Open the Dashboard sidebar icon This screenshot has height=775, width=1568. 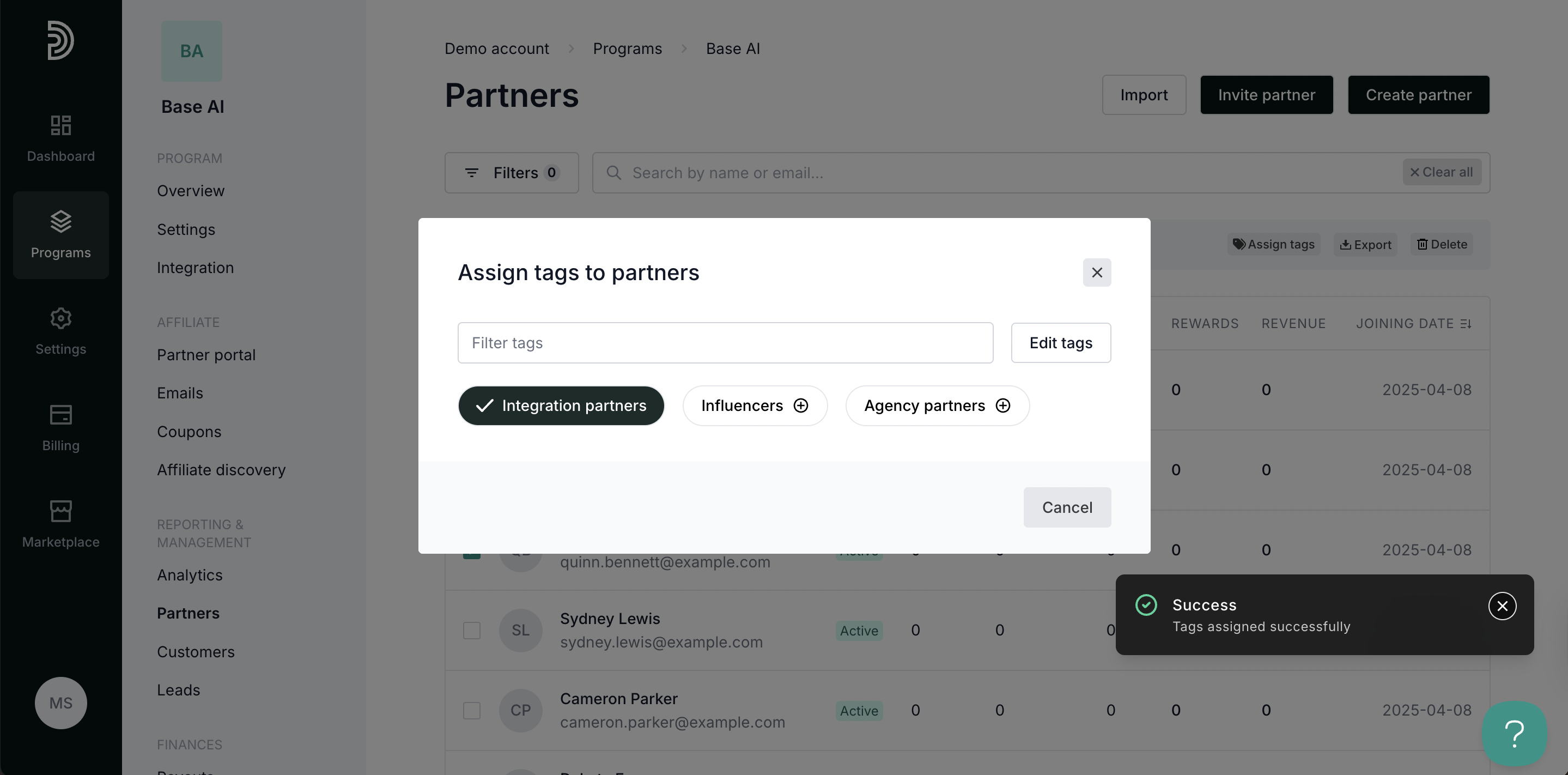pyautogui.click(x=61, y=139)
